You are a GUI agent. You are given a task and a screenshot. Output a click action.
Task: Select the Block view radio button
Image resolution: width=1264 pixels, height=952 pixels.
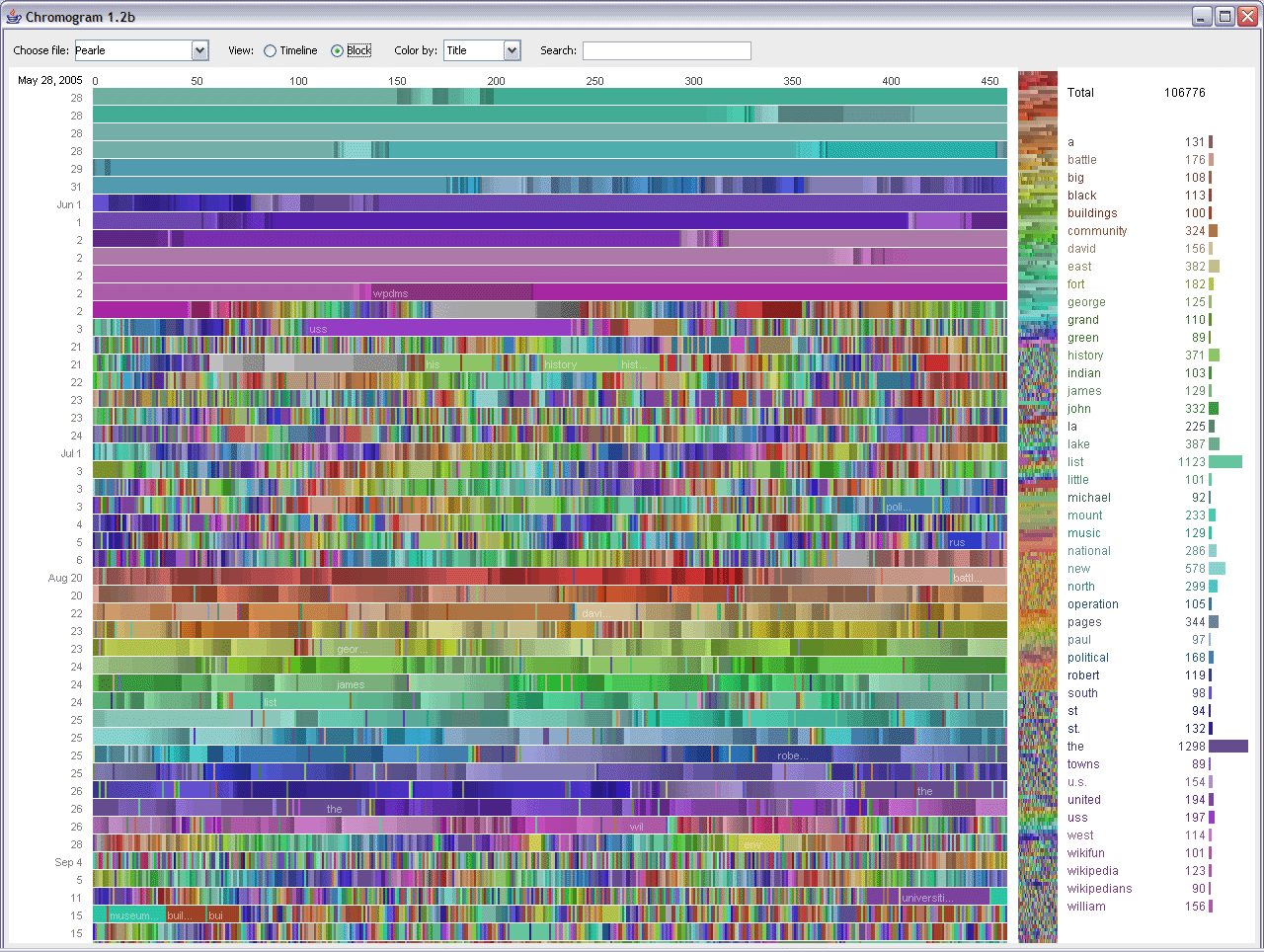click(x=335, y=50)
